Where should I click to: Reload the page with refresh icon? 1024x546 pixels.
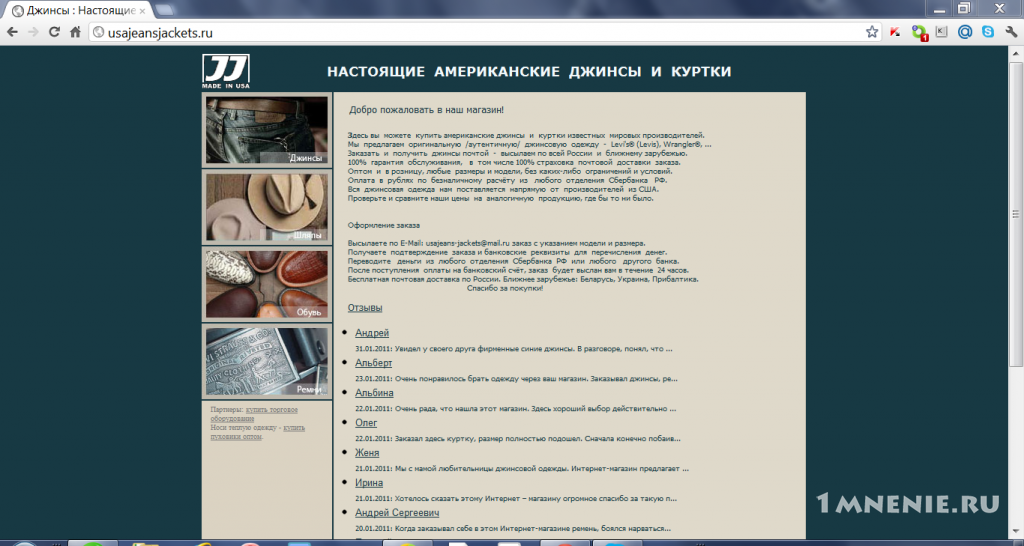pyautogui.click(x=54, y=32)
